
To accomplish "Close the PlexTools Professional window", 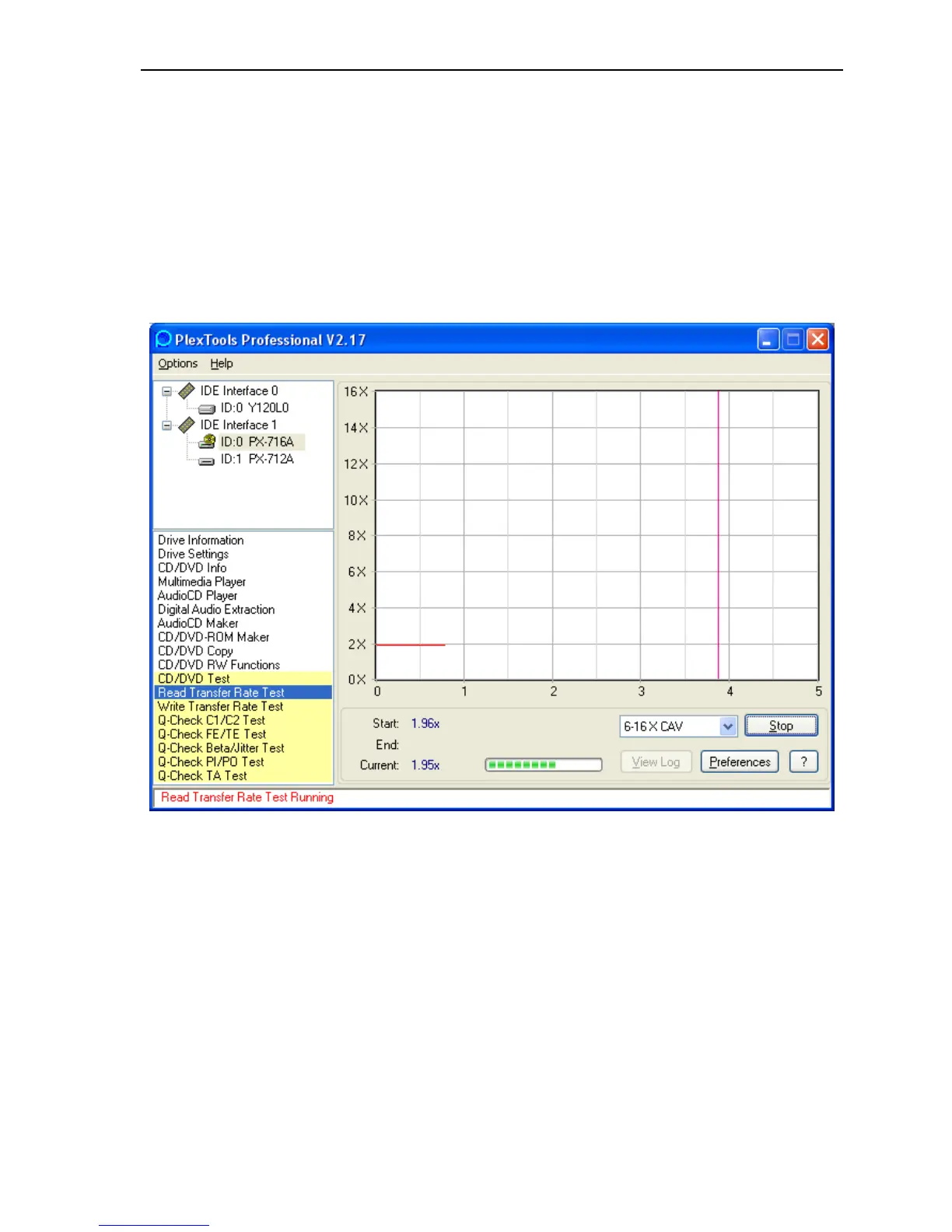I will (817, 339).
